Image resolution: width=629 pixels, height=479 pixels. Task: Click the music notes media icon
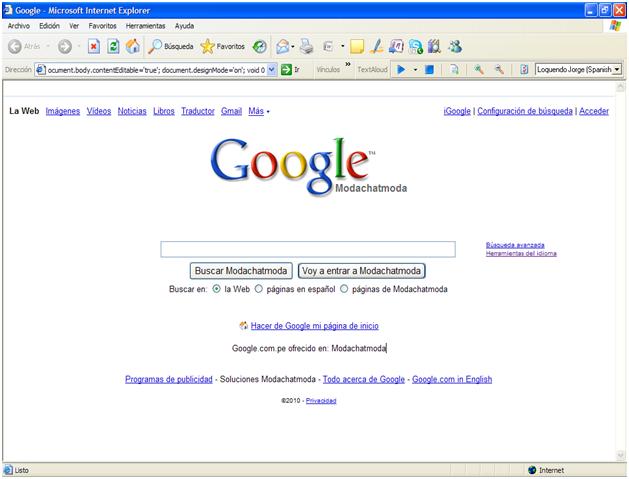click(396, 47)
